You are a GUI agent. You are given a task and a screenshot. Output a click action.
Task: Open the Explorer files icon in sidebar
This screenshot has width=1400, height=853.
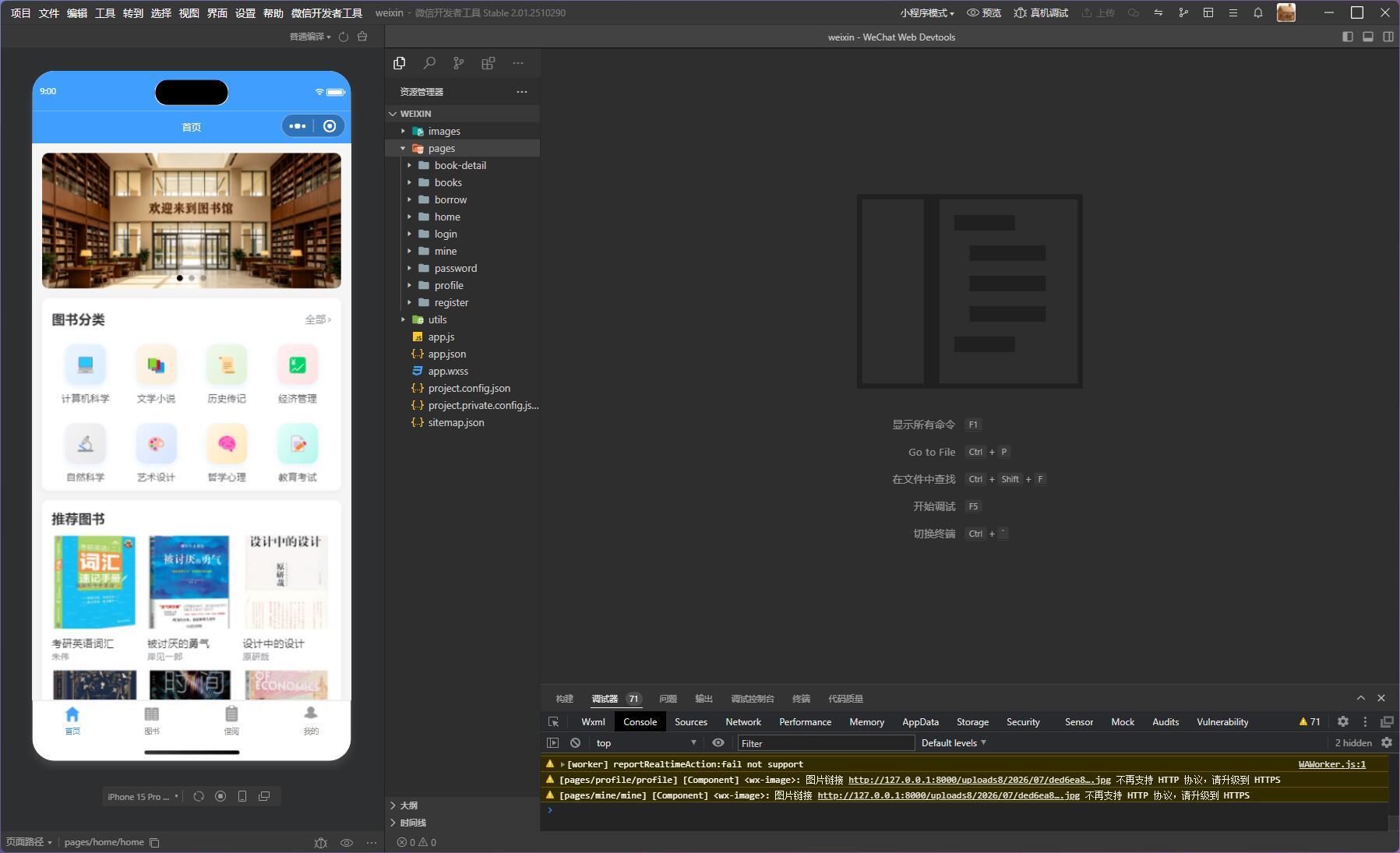click(400, 63)
